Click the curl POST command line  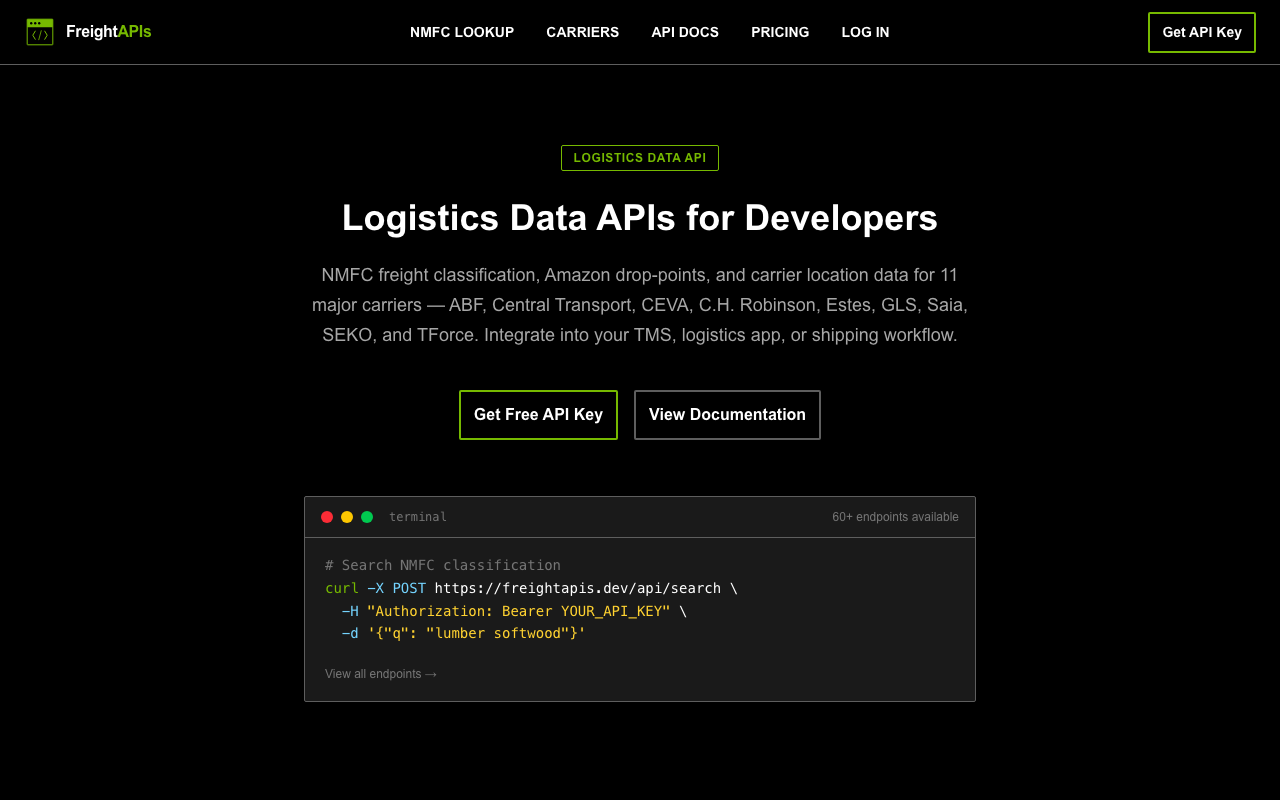(531, 588)
